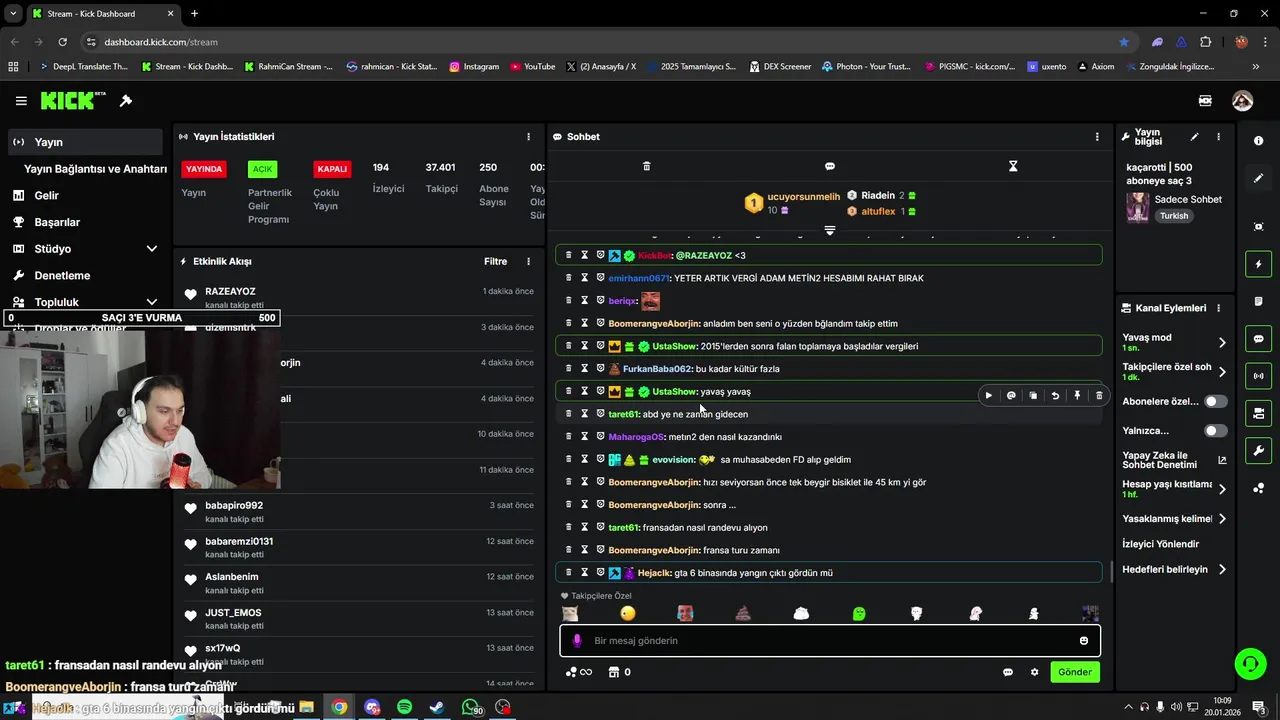
Task: Insert the green ghost emote
Action: coord(859,614)
